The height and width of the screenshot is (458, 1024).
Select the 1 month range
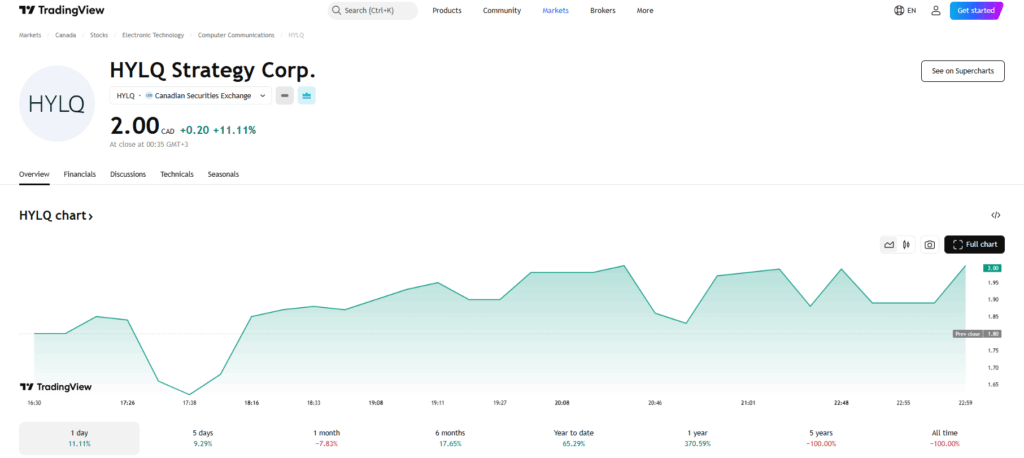[327, 438]
